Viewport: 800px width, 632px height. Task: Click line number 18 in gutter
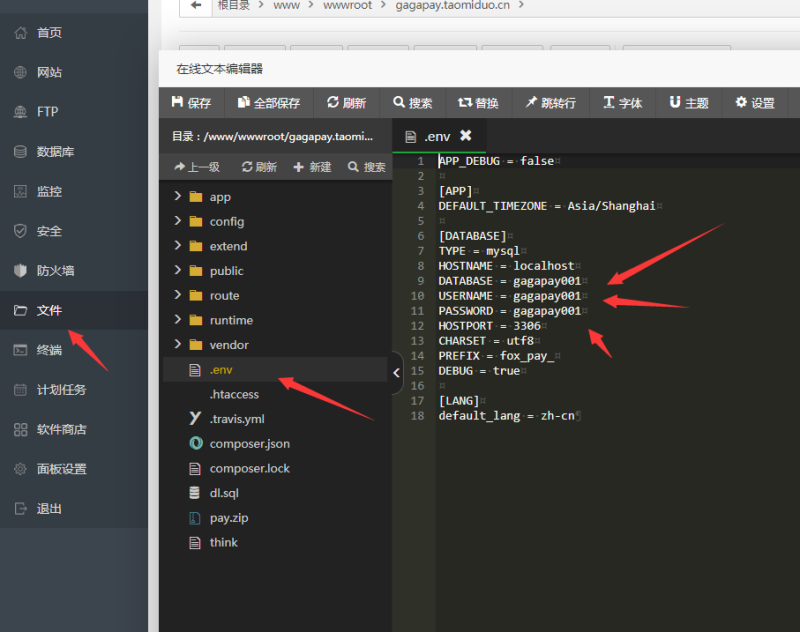tap(417, 416)
